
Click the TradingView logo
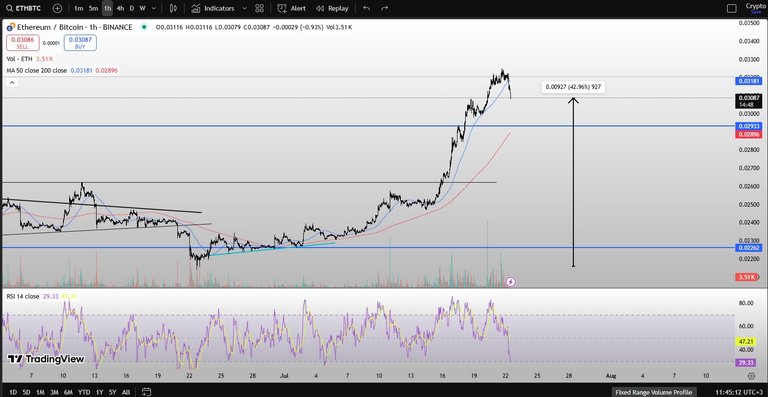point(46,359)
